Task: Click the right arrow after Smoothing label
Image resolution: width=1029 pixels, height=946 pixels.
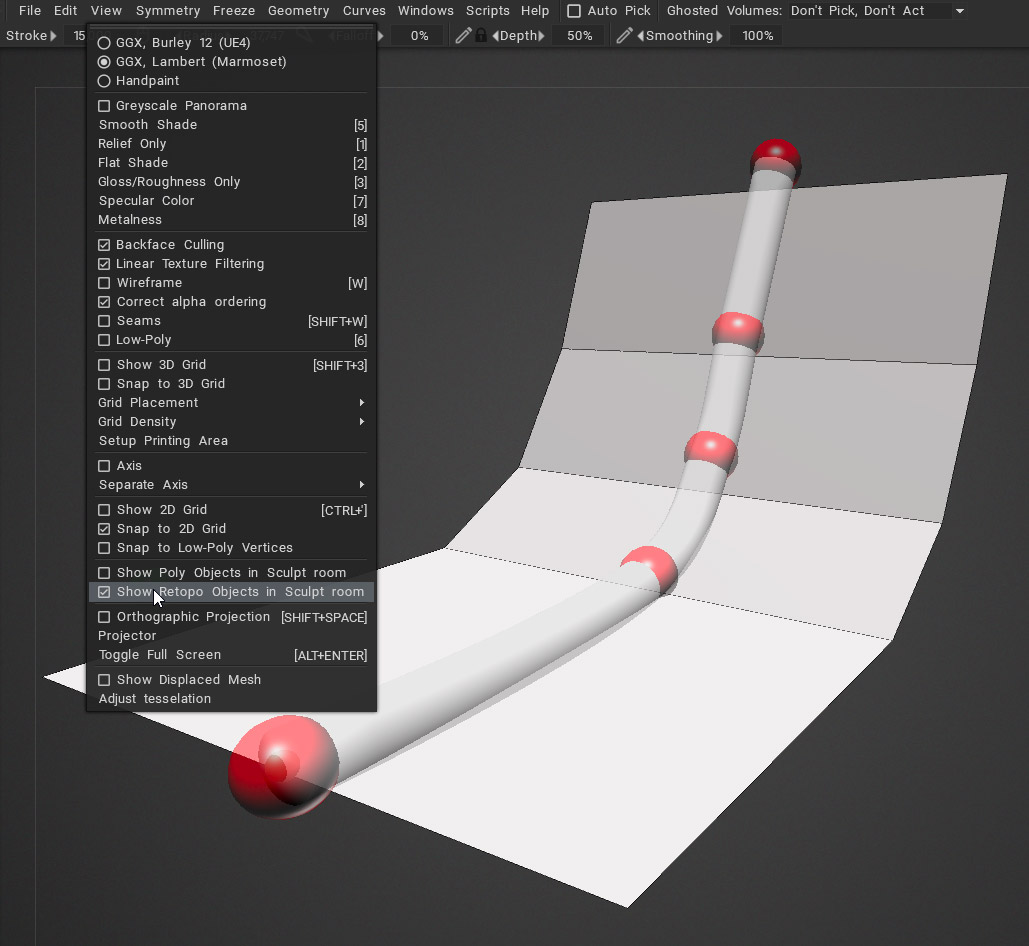Action: click(x=719, y=36)
